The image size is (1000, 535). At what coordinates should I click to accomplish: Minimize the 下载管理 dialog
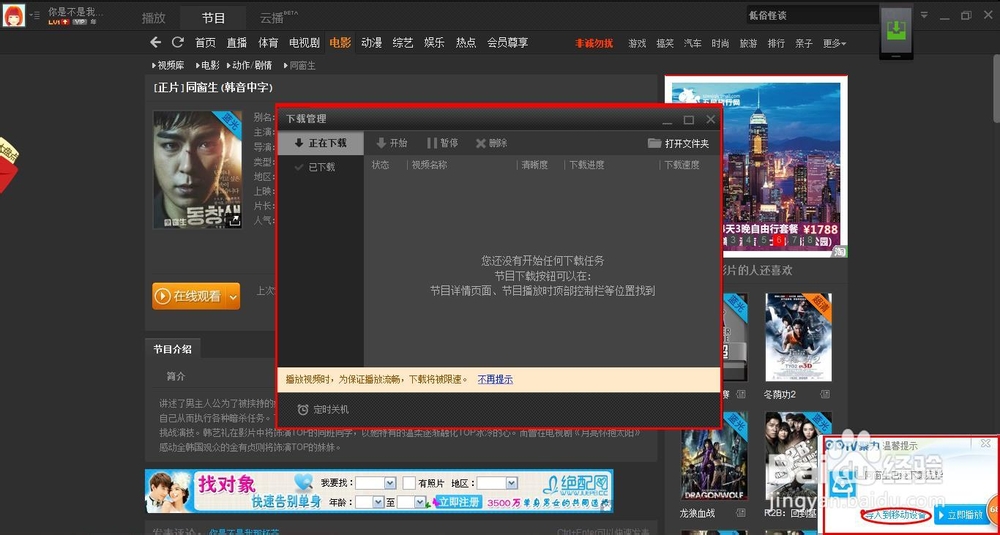[x=667, y=120]
